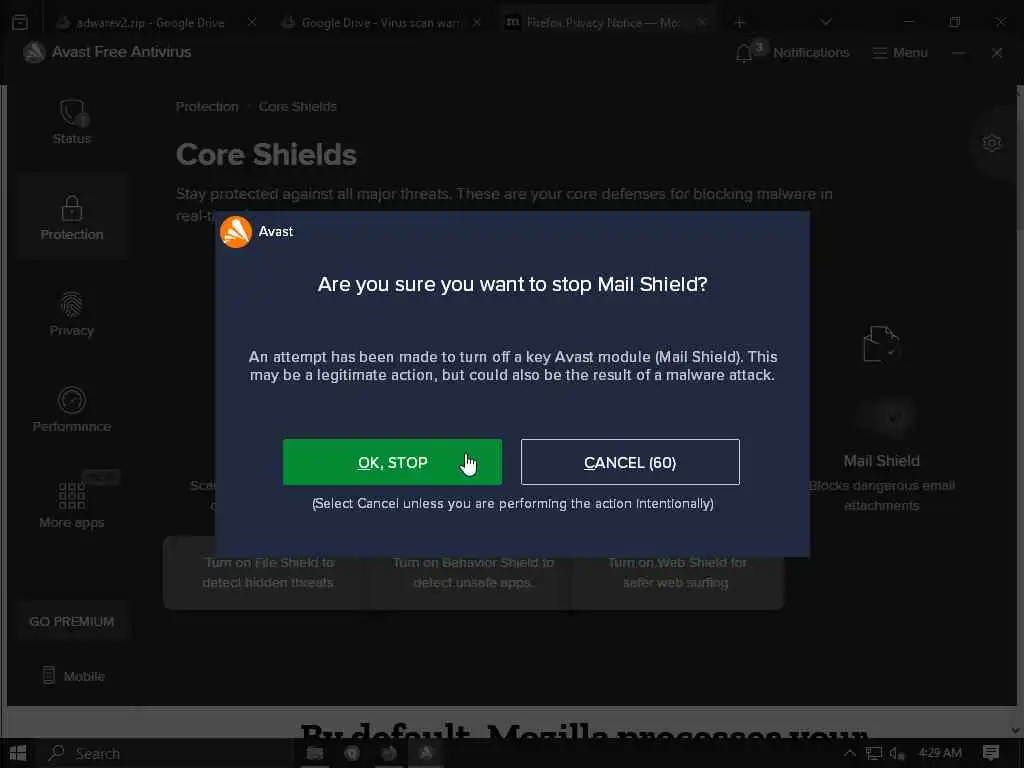Open the Performance gauge section

72,409
